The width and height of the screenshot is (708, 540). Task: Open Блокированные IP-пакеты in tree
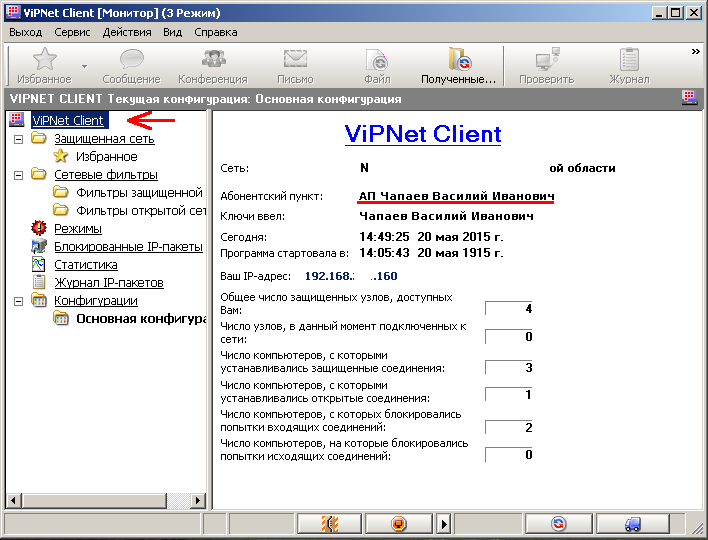coord(128,247)
